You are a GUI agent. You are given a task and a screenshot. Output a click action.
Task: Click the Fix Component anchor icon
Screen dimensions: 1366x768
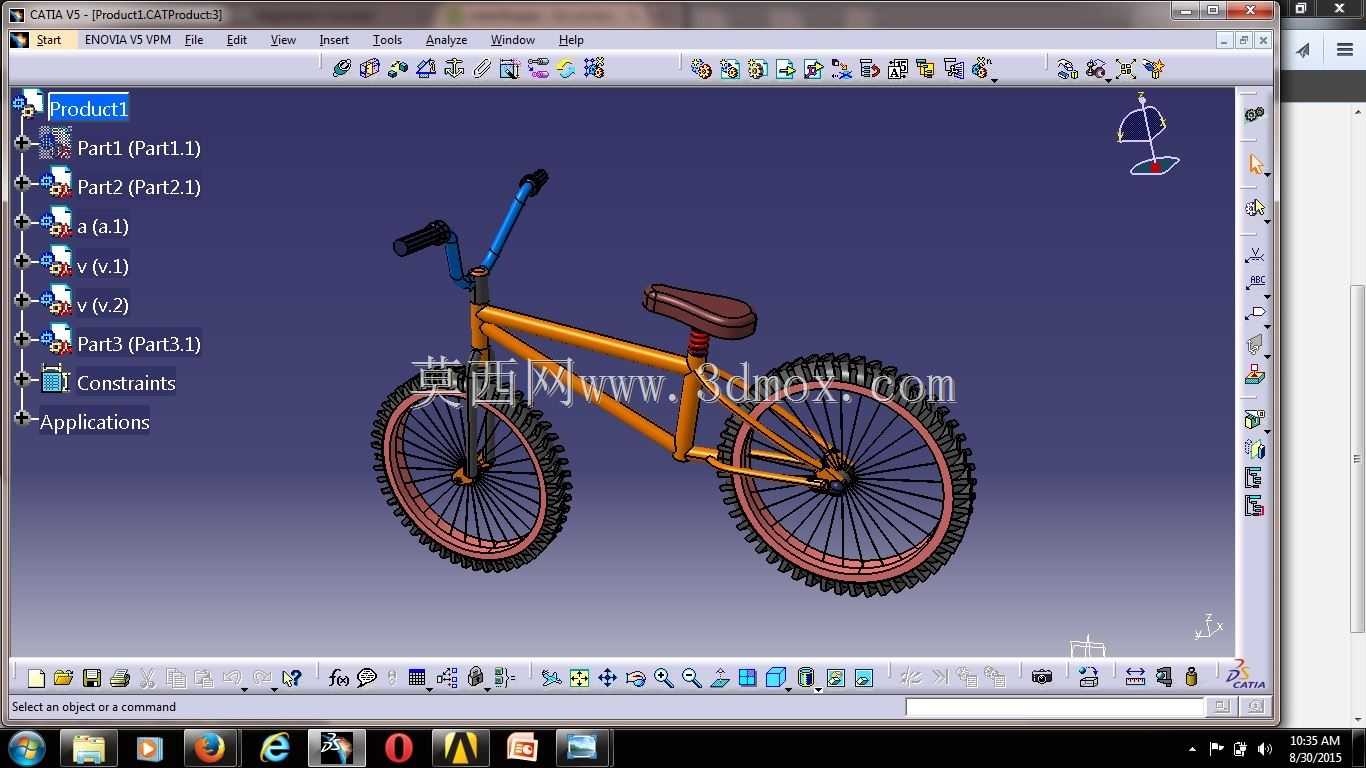click(x=454, y=68)
